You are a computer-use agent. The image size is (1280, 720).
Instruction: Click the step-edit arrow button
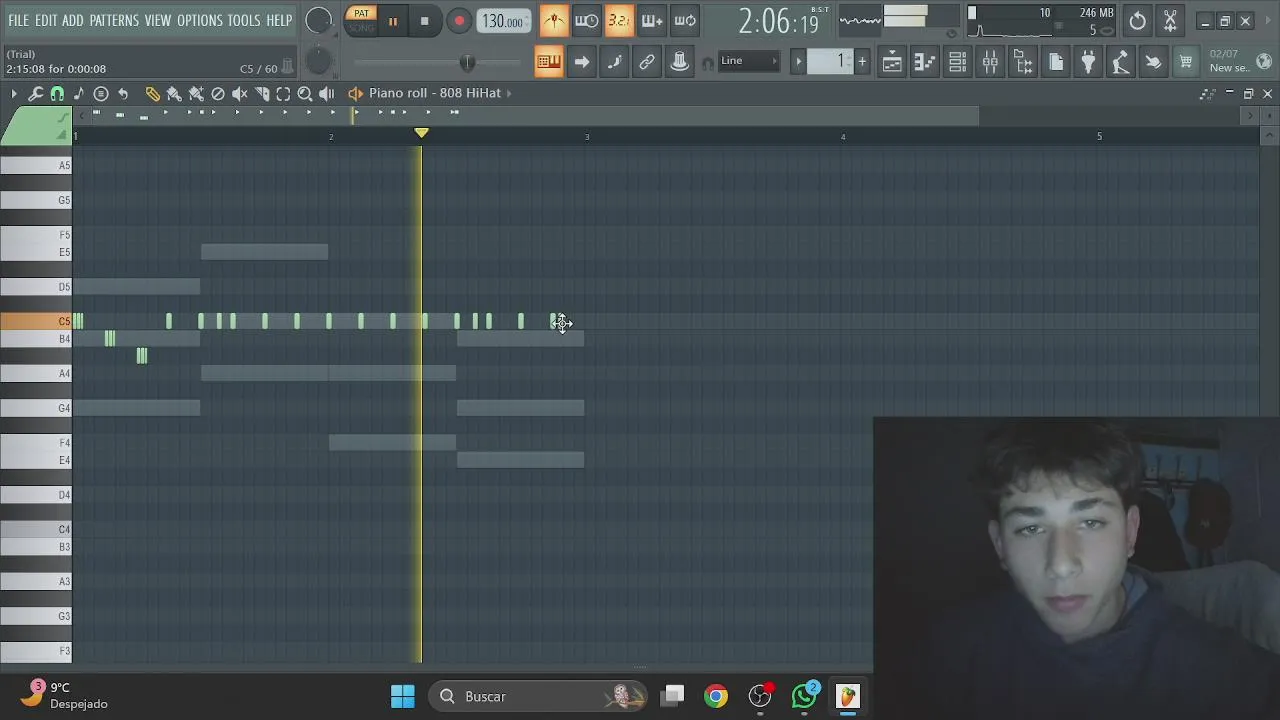[x=582, y=62]
